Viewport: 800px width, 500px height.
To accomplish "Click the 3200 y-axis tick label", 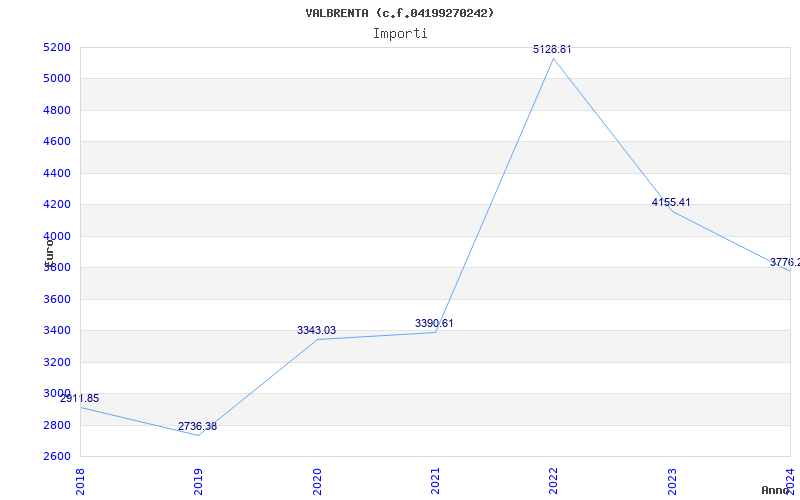I will (57, 362).
